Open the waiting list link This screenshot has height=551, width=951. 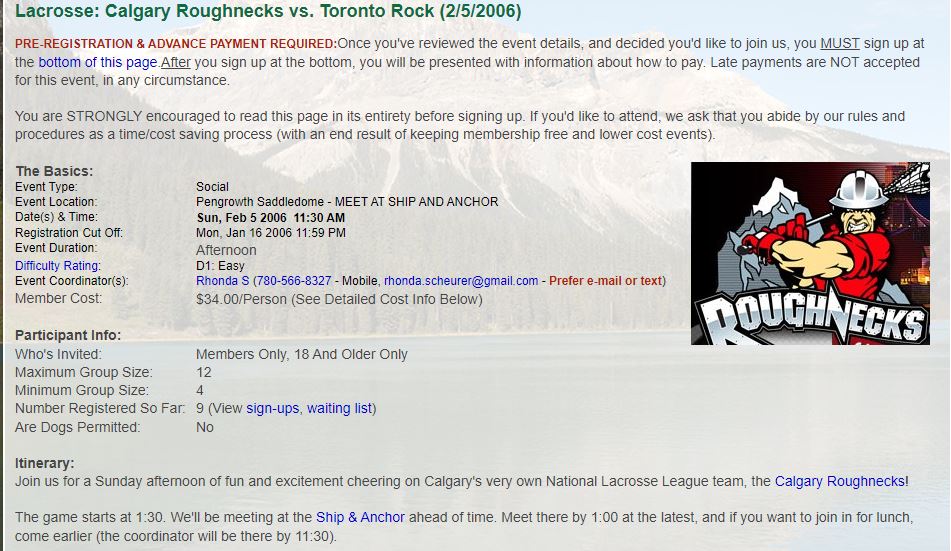click(x=339, y=408)
